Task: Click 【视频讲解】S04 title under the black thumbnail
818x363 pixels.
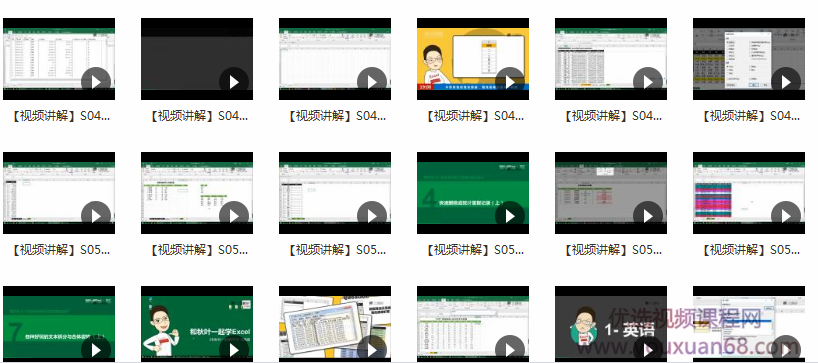Action: pos(198,116)
